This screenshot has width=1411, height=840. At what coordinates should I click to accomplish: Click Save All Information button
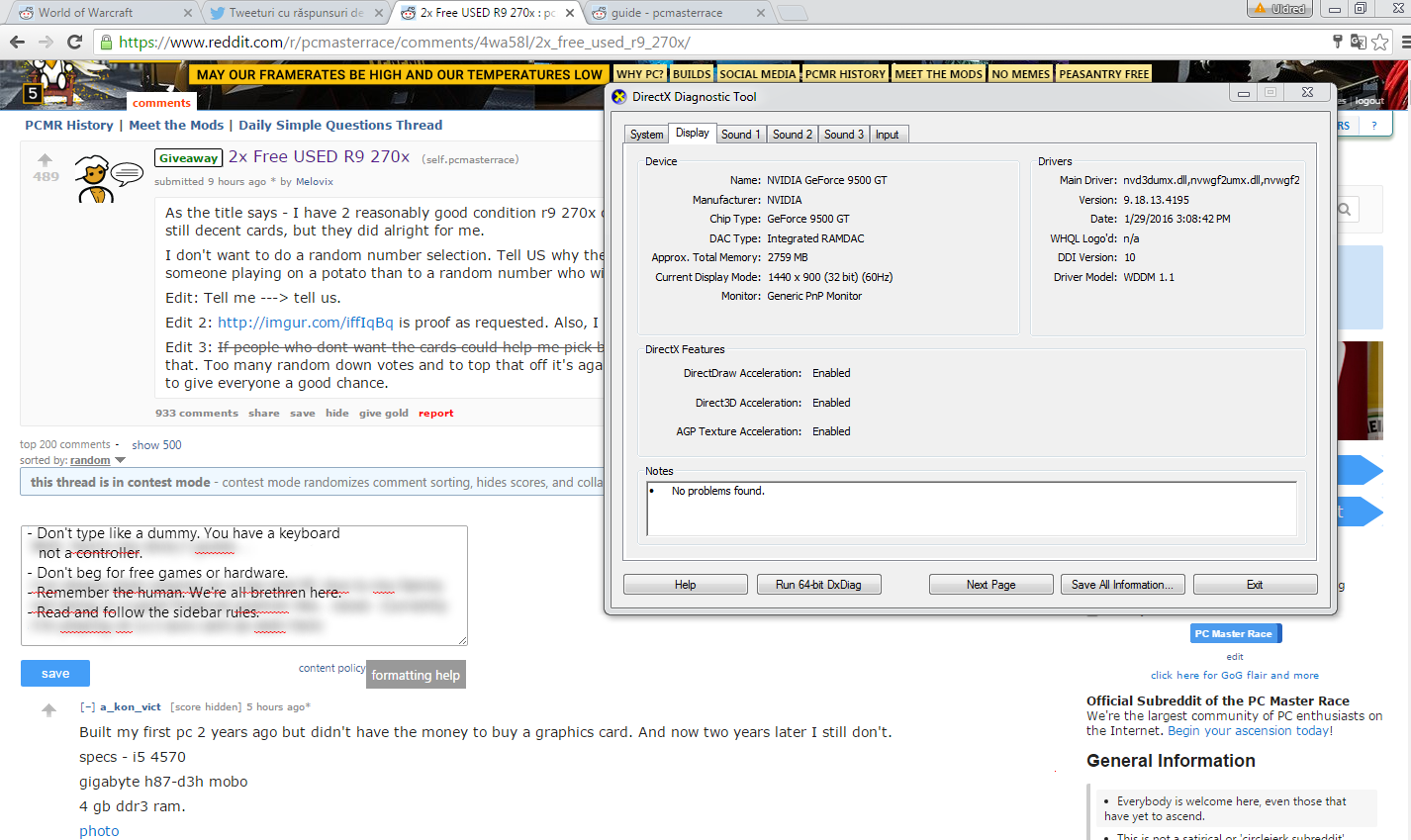tap(1122, 585)
